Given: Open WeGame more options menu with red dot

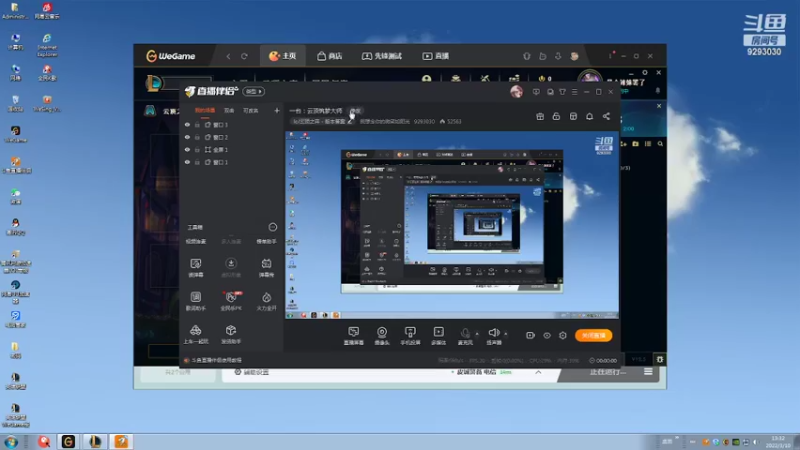Looking at the screenshot, I should tap(610, 56).
